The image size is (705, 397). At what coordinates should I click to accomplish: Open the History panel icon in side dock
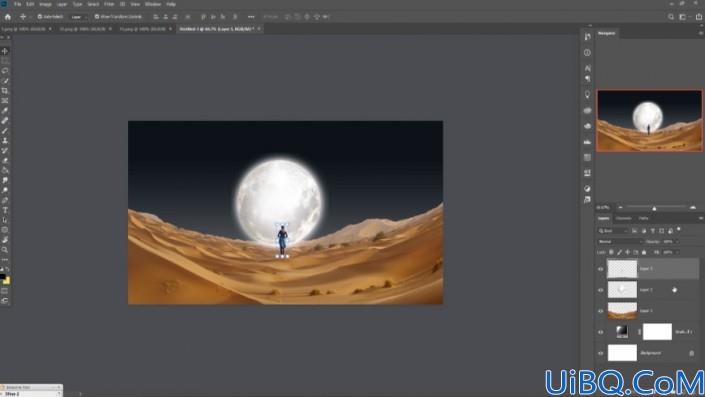pyautogui.click(x=587, y=37)
